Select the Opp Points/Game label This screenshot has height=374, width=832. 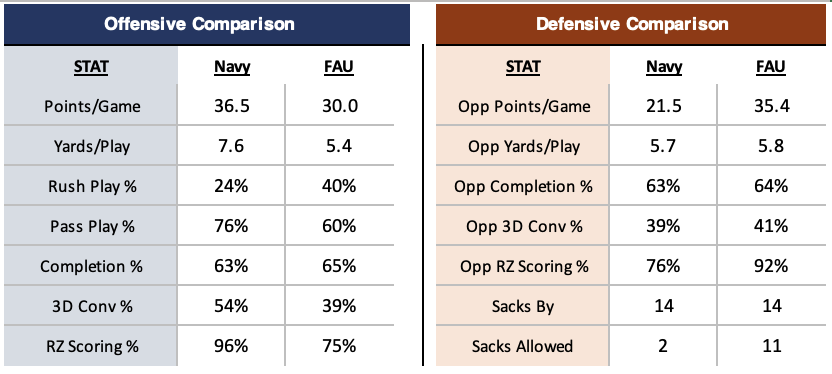[524, 106]
